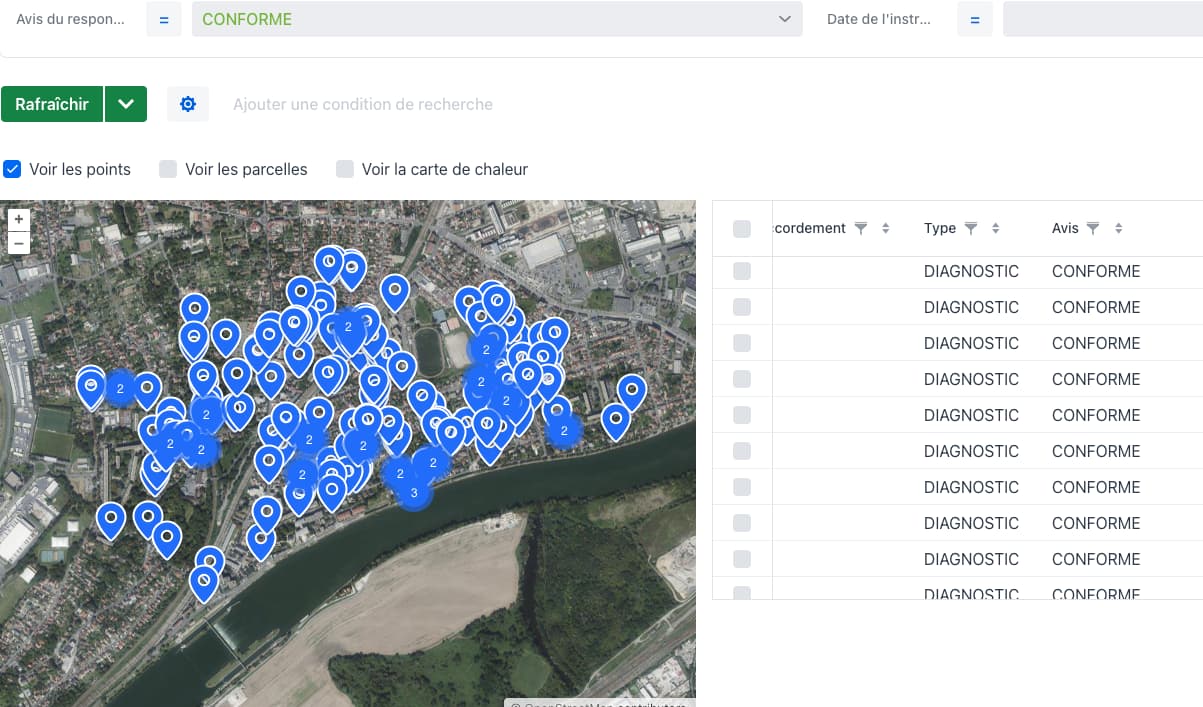This screenshot has width=1203, height=707.
Task: Click the cluster marker labeled 3
Action: pyautogui.click(x=414, y=493)
